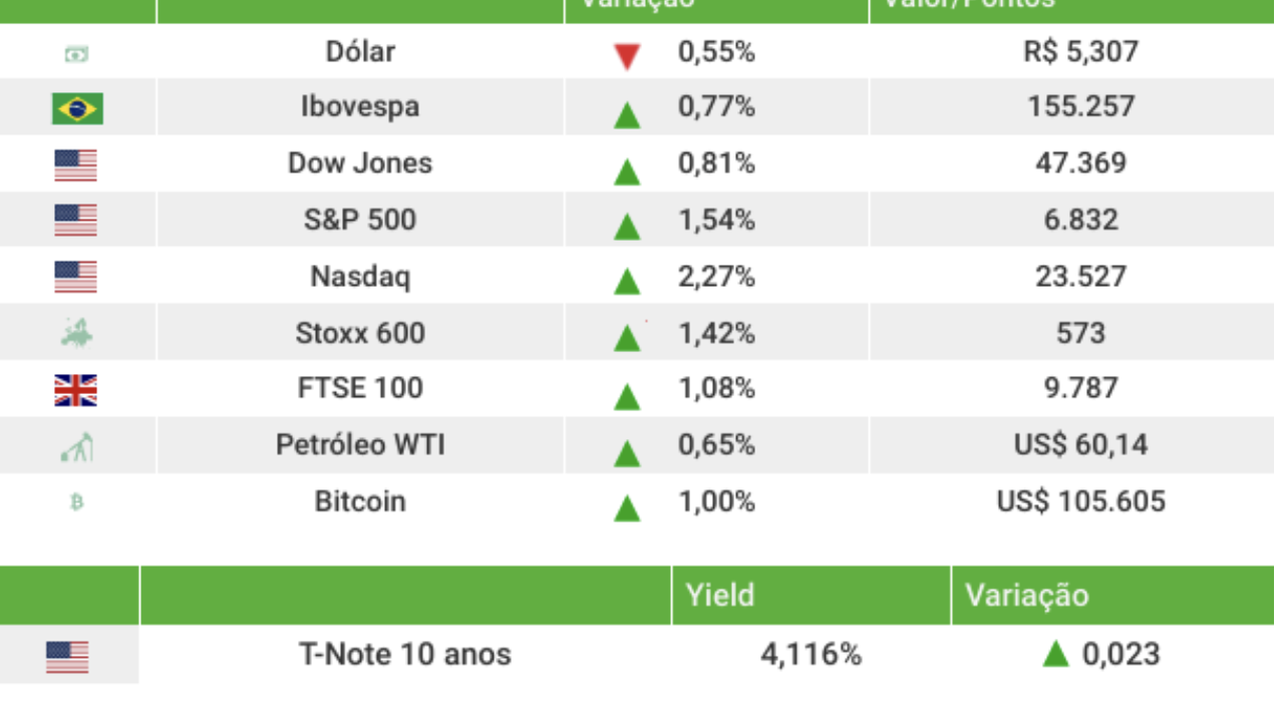Click the US flag in the T-Note row

coord(68,656)
